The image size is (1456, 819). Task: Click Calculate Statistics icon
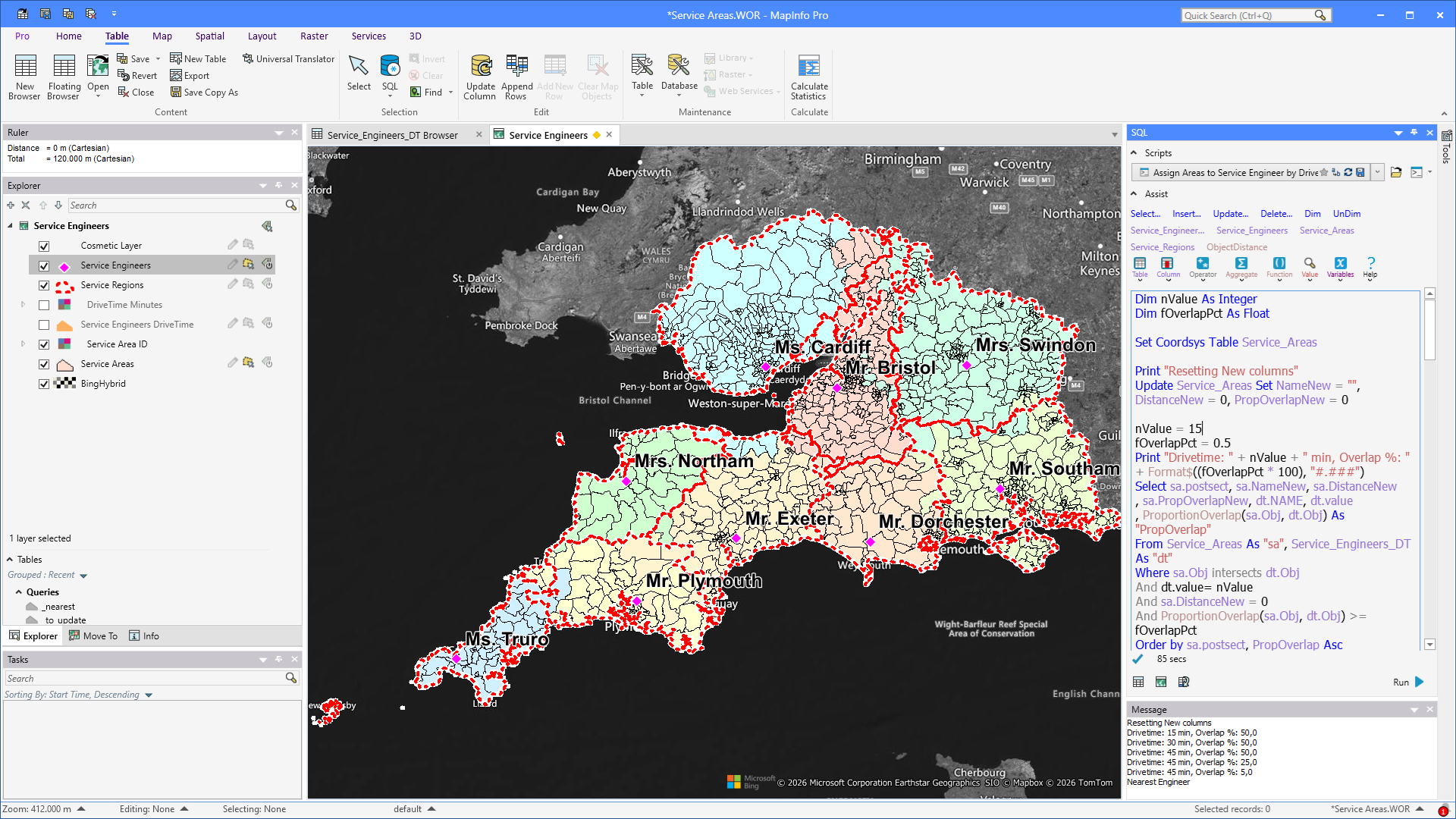click(x=809, y=77)
